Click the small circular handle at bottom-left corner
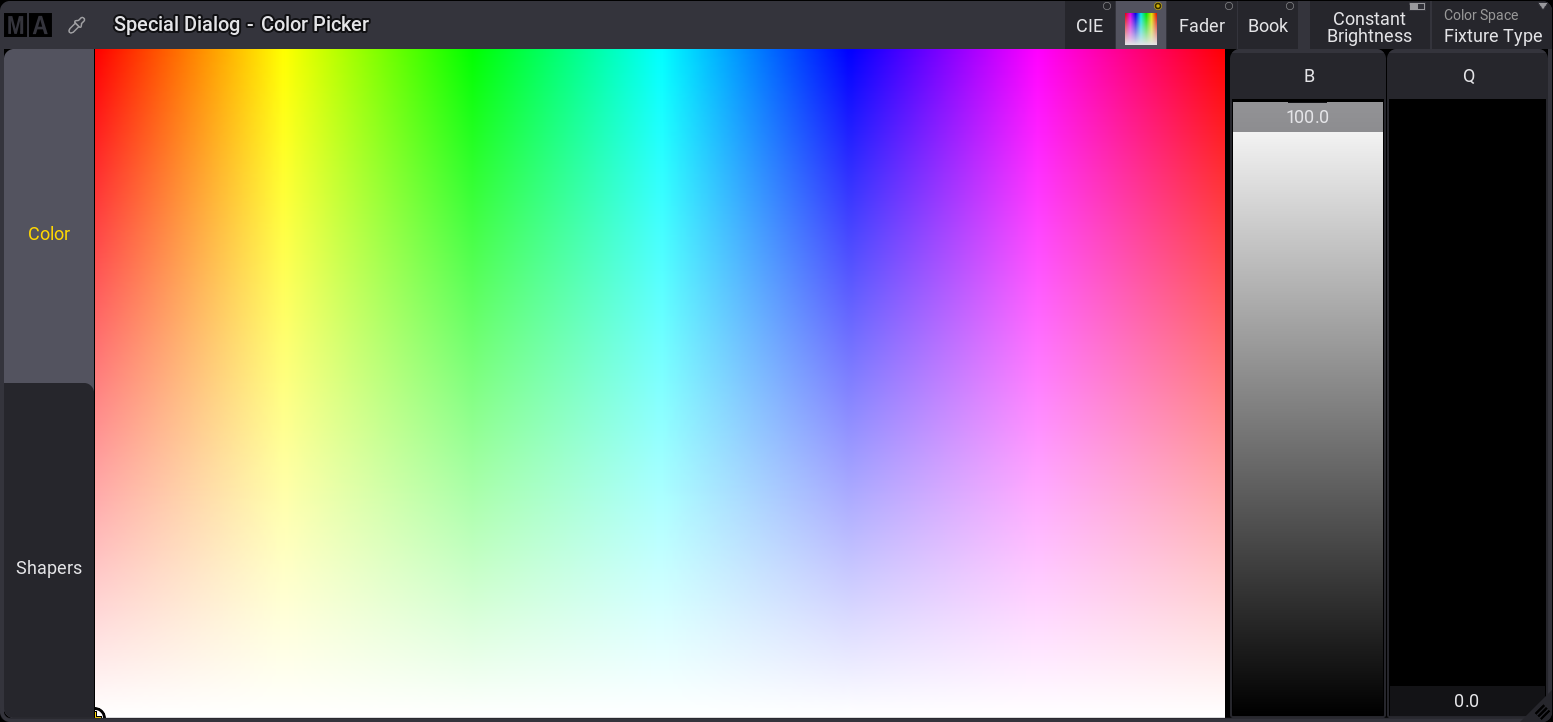This screenshot has width=1553, height=722. pyautogui.click(x=98, y=714)
